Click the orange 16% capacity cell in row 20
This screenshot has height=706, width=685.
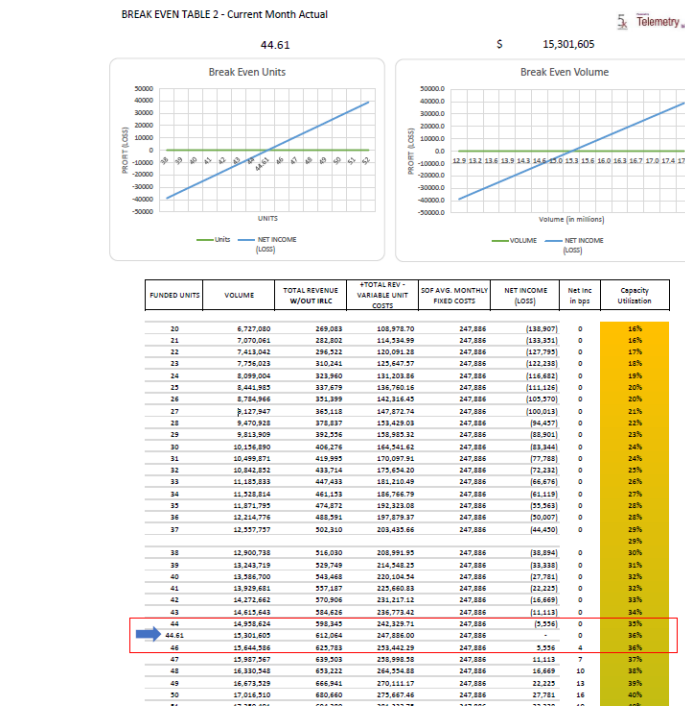point(634,328)
